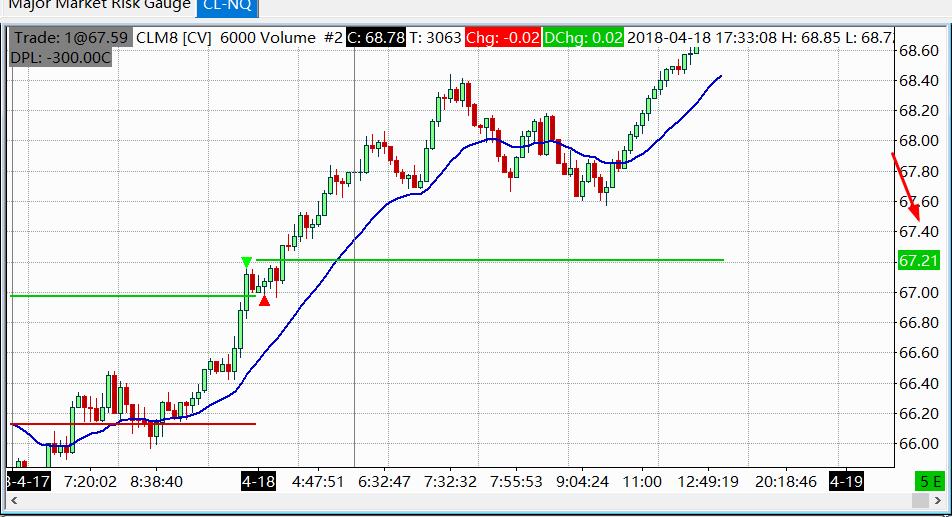Click the green 5 E indicator box
The height and width of the screenshot is (517, 952).
(930, 482)
